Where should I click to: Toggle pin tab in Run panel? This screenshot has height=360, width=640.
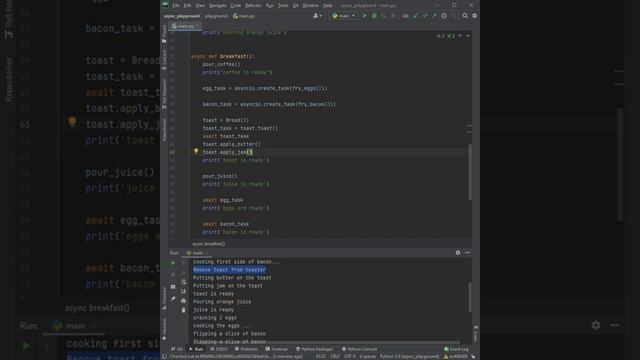point(173,299)
